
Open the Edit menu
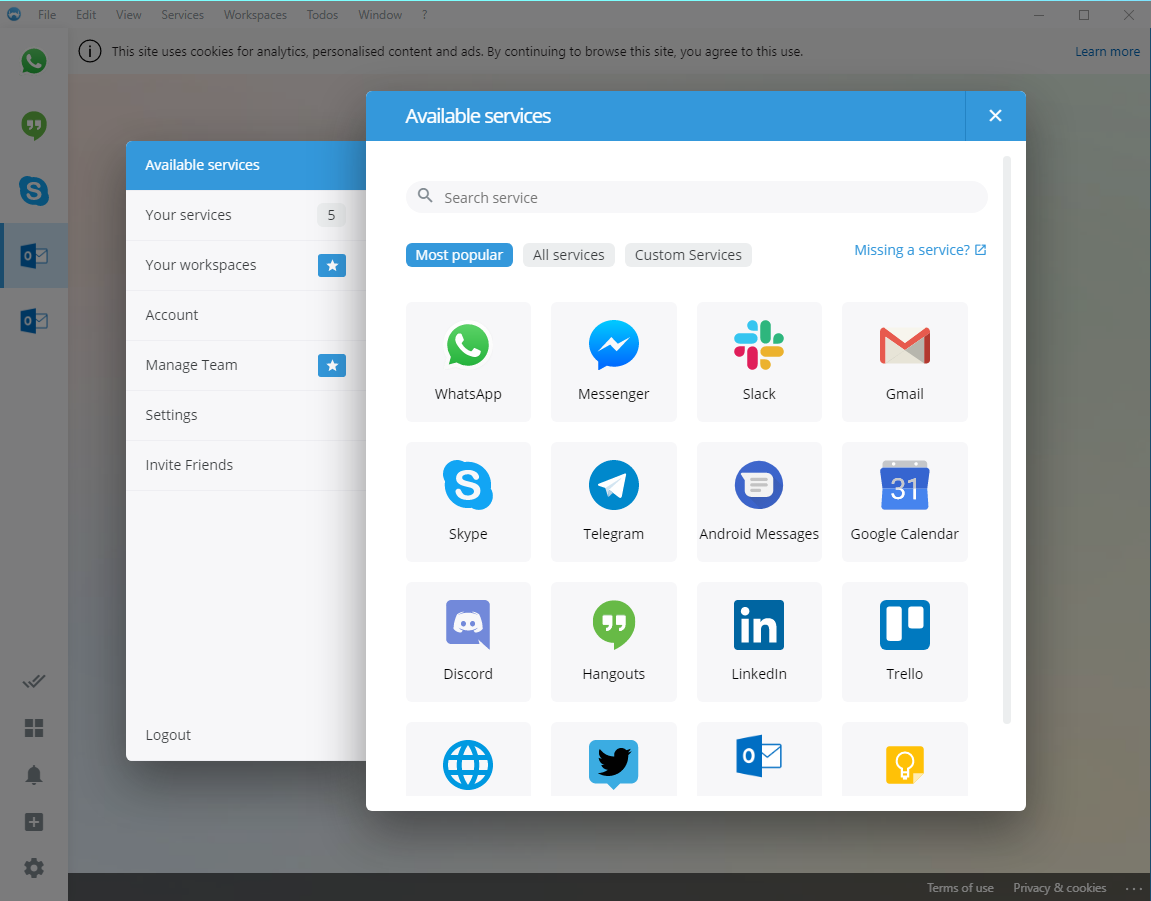(x=86, y=15)
